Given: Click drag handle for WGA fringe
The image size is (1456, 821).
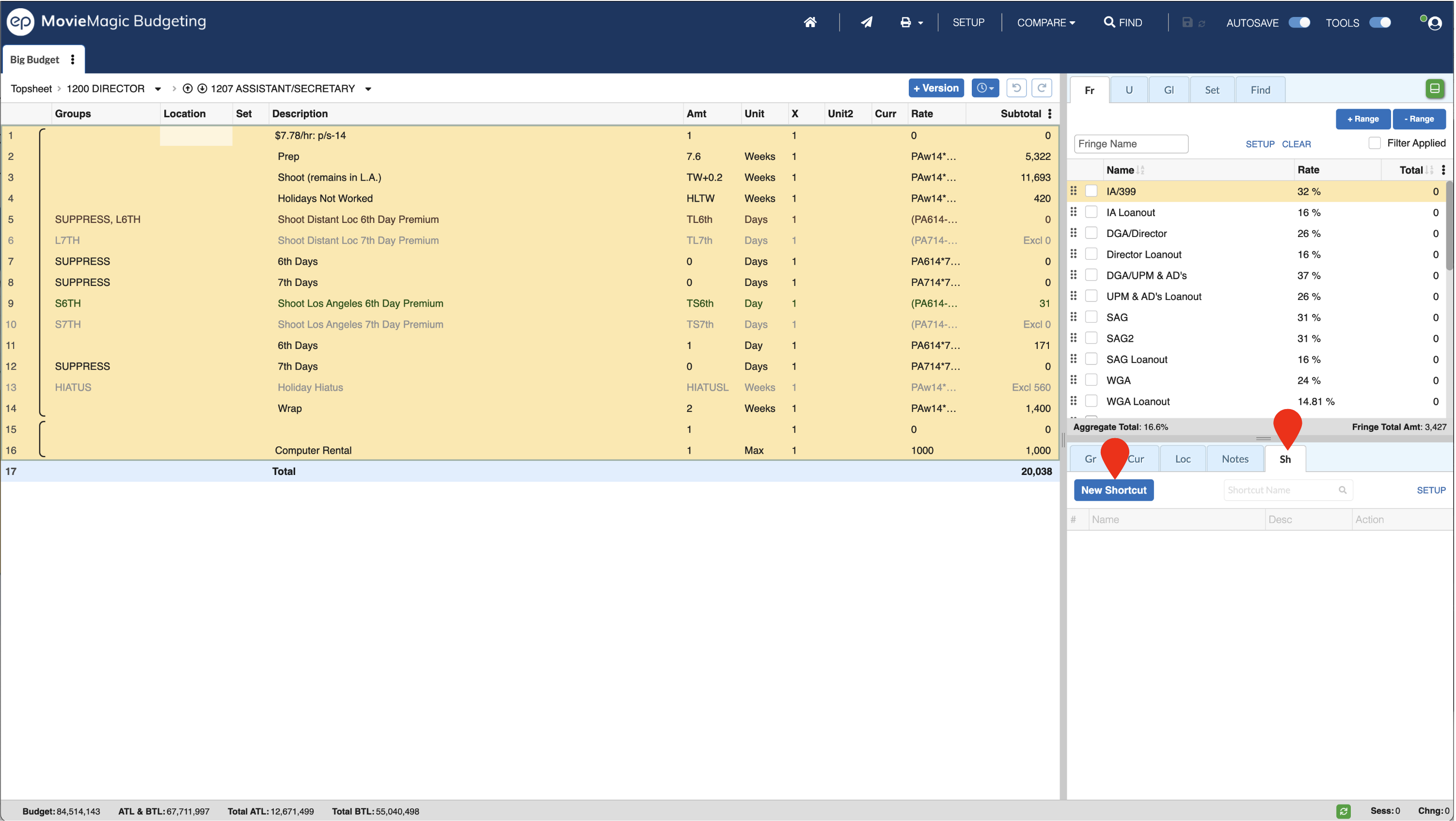Looking at the screenshot, I should click(1074, 379).
